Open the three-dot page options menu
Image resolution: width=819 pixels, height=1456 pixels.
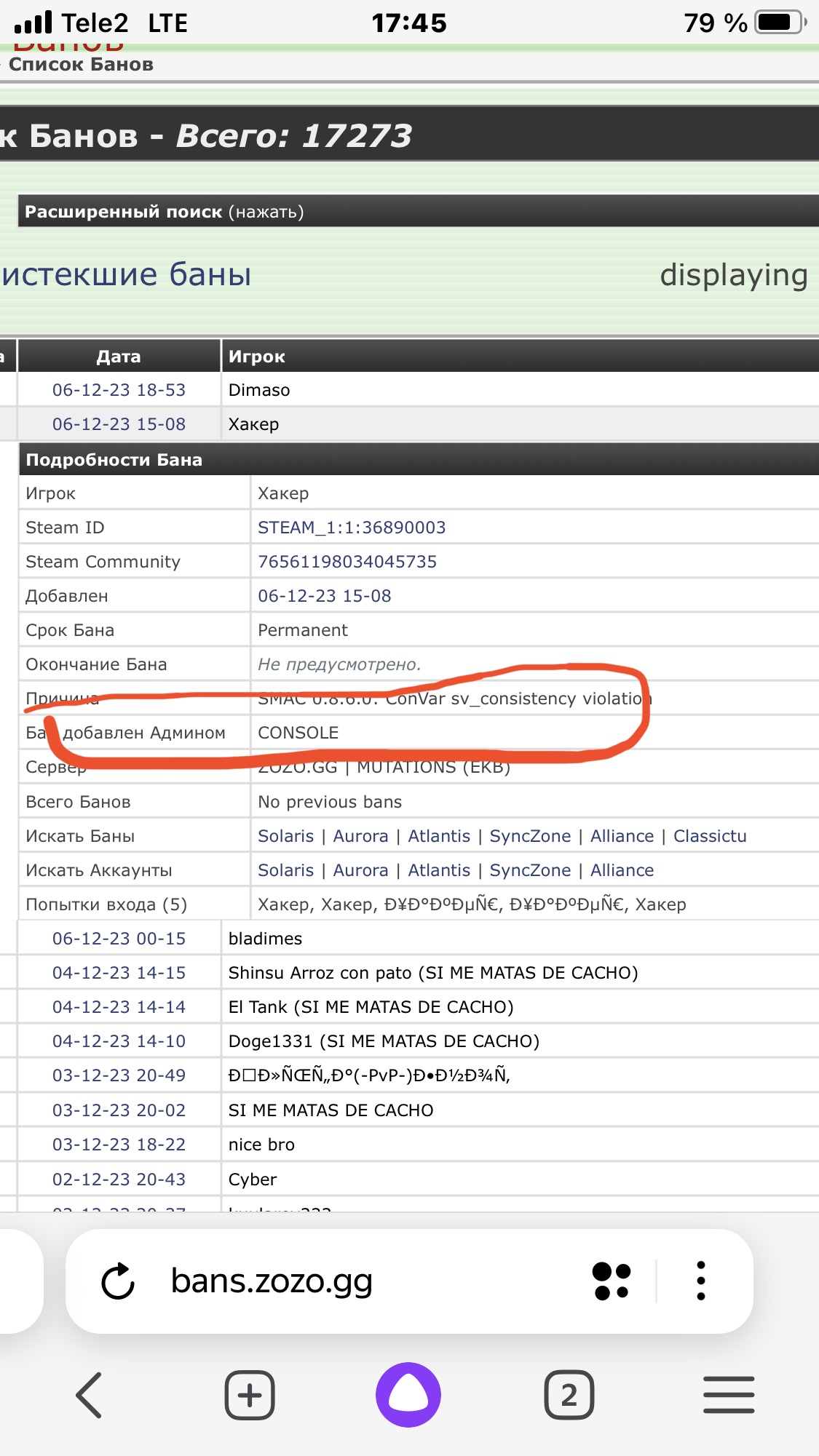700,1281
